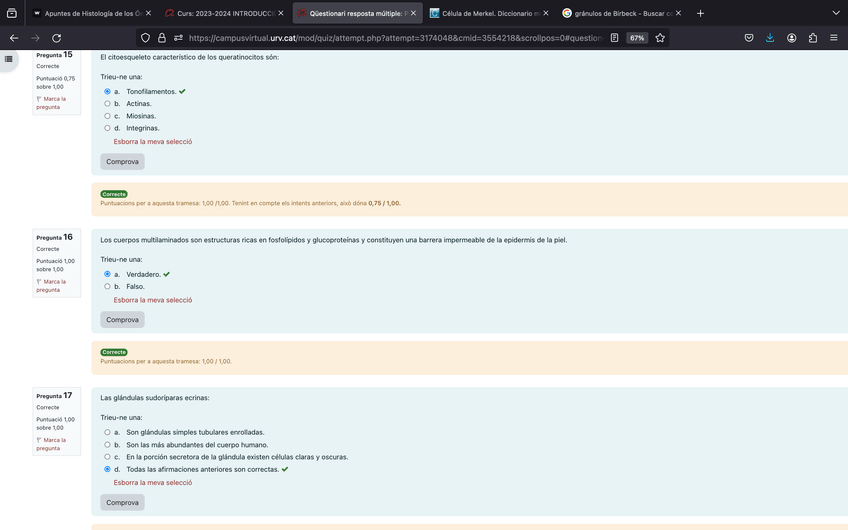The height and width of the screenshot is (530, 848).
Task: Open the Firefox downloads panel
Action: (770, 38)
